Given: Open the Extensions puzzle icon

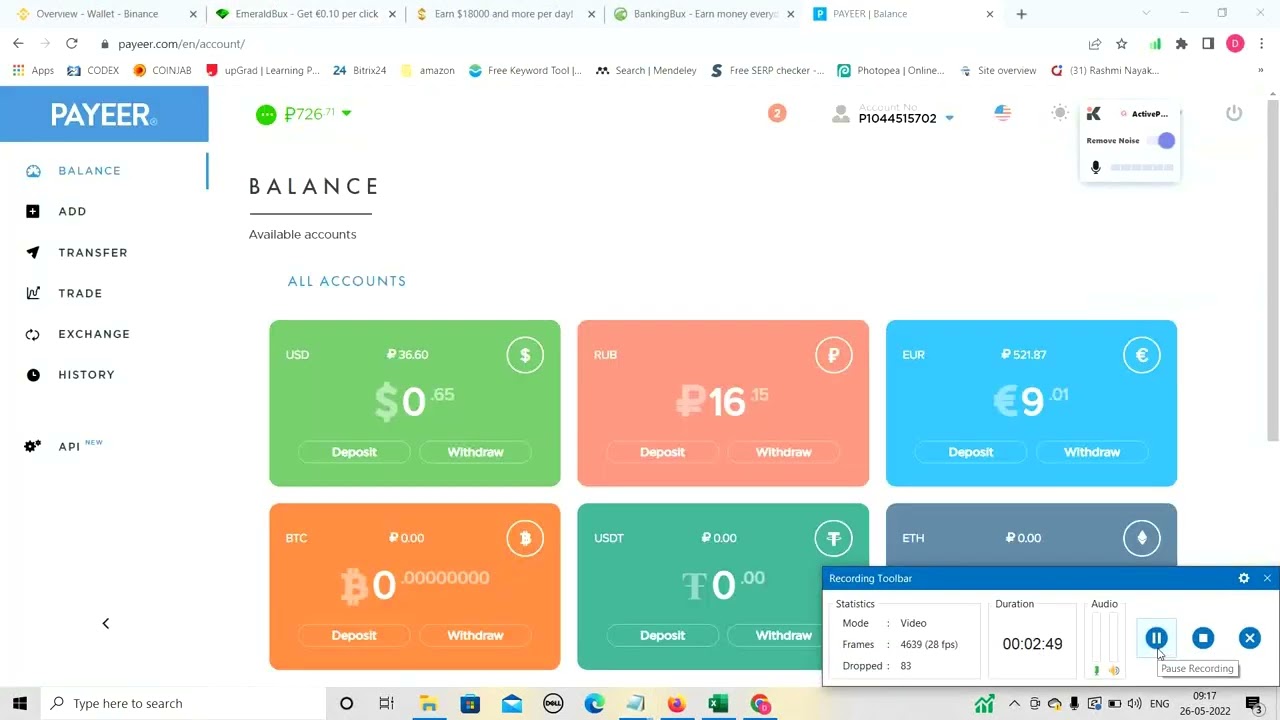Looking at the screenshot, I should click(x=1181, y=44).
